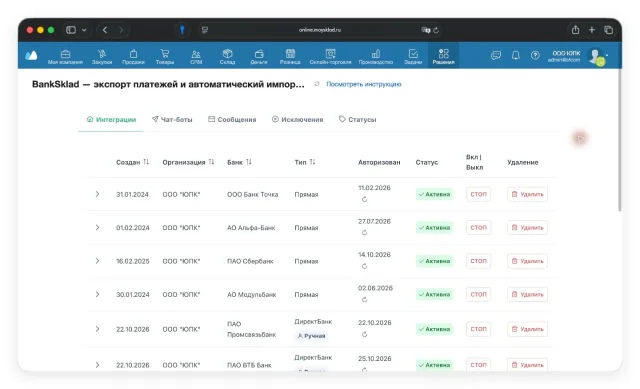
Task: Open the Задачи section
Action: 413,56
